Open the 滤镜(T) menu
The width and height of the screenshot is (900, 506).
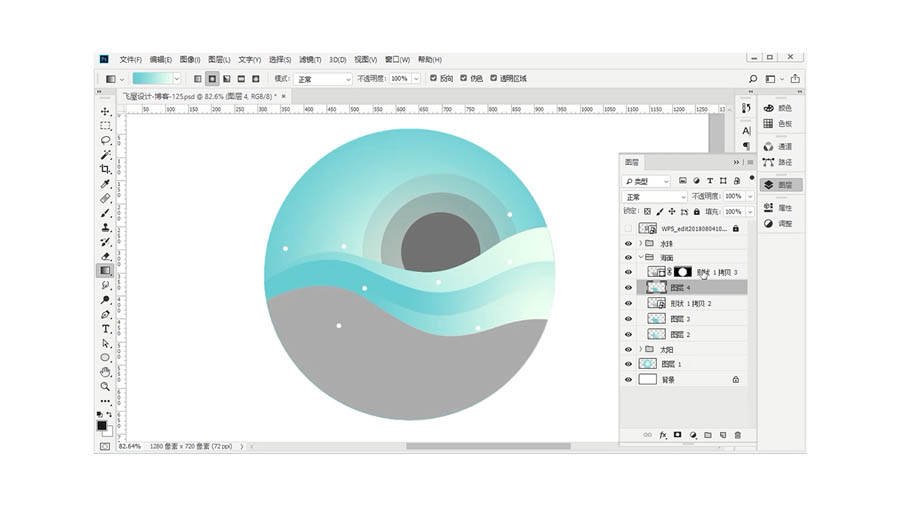[310, 59]
